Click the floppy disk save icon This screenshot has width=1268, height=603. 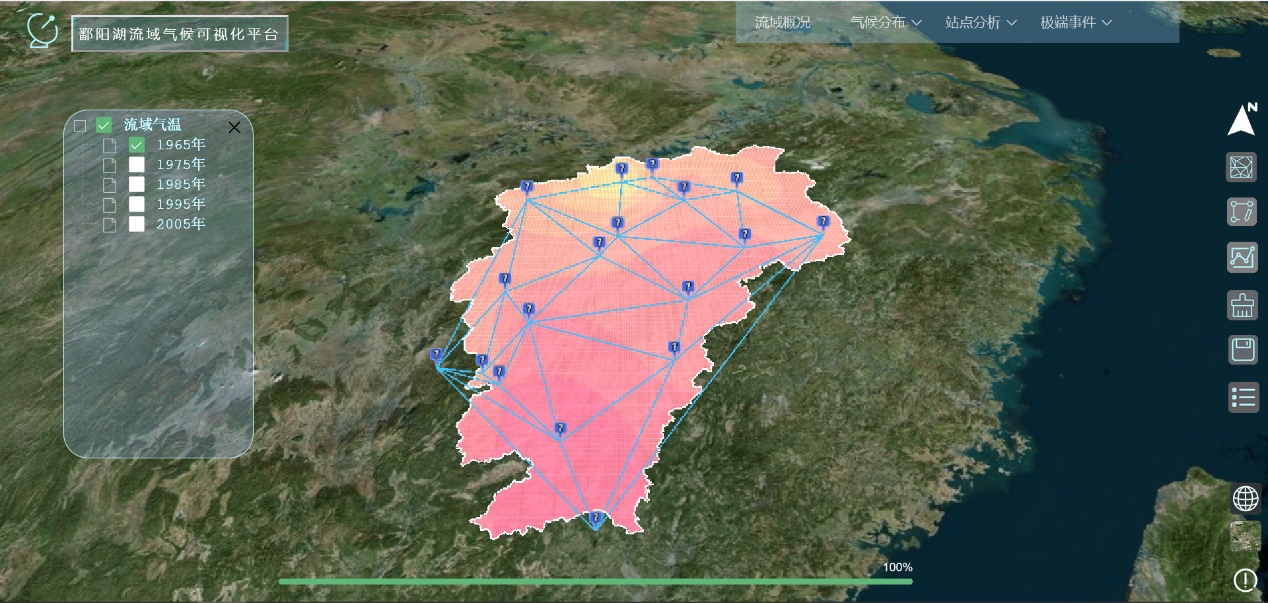[x=1242, y=350]
